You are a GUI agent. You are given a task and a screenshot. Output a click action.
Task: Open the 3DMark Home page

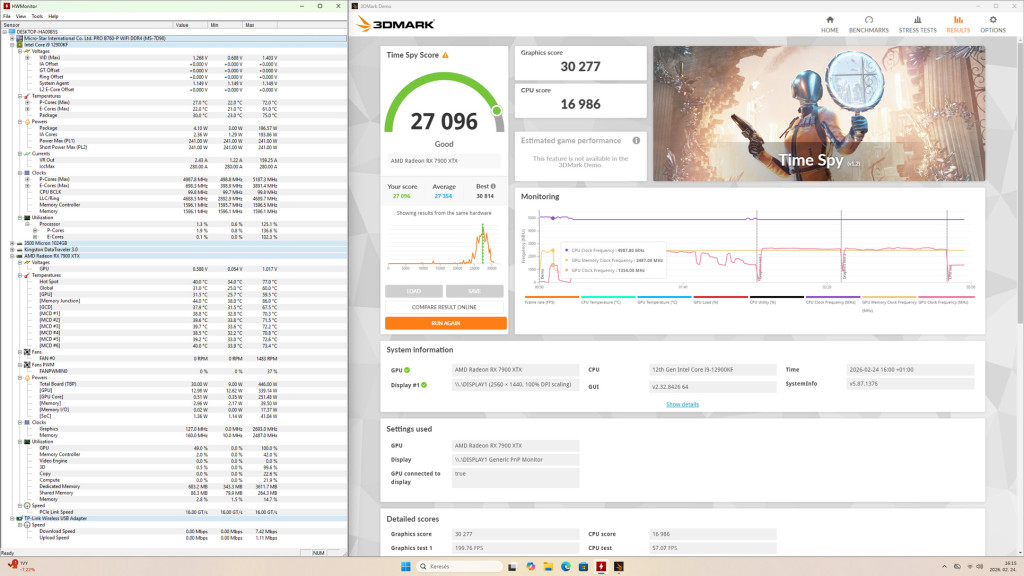tap(829, 24)
